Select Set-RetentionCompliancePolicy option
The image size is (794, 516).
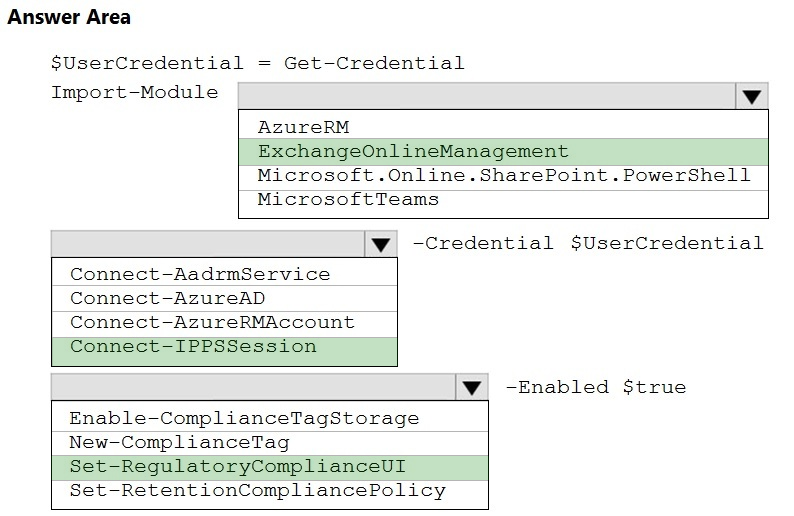click(270, 491)
